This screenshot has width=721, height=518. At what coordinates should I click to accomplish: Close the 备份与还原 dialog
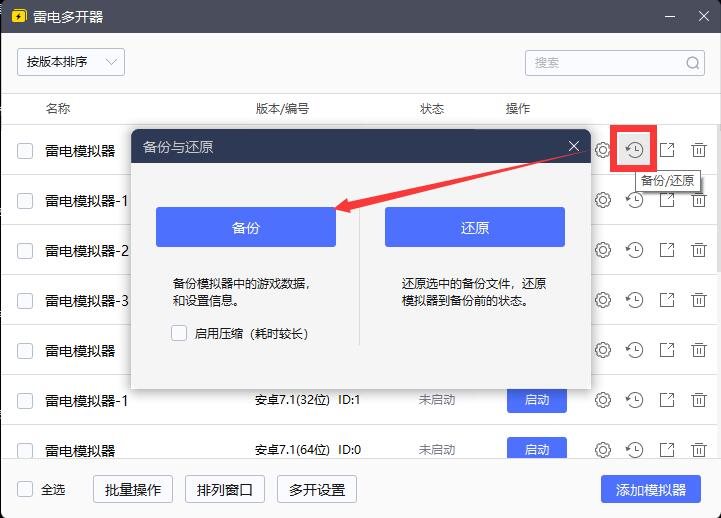(573, 146)
